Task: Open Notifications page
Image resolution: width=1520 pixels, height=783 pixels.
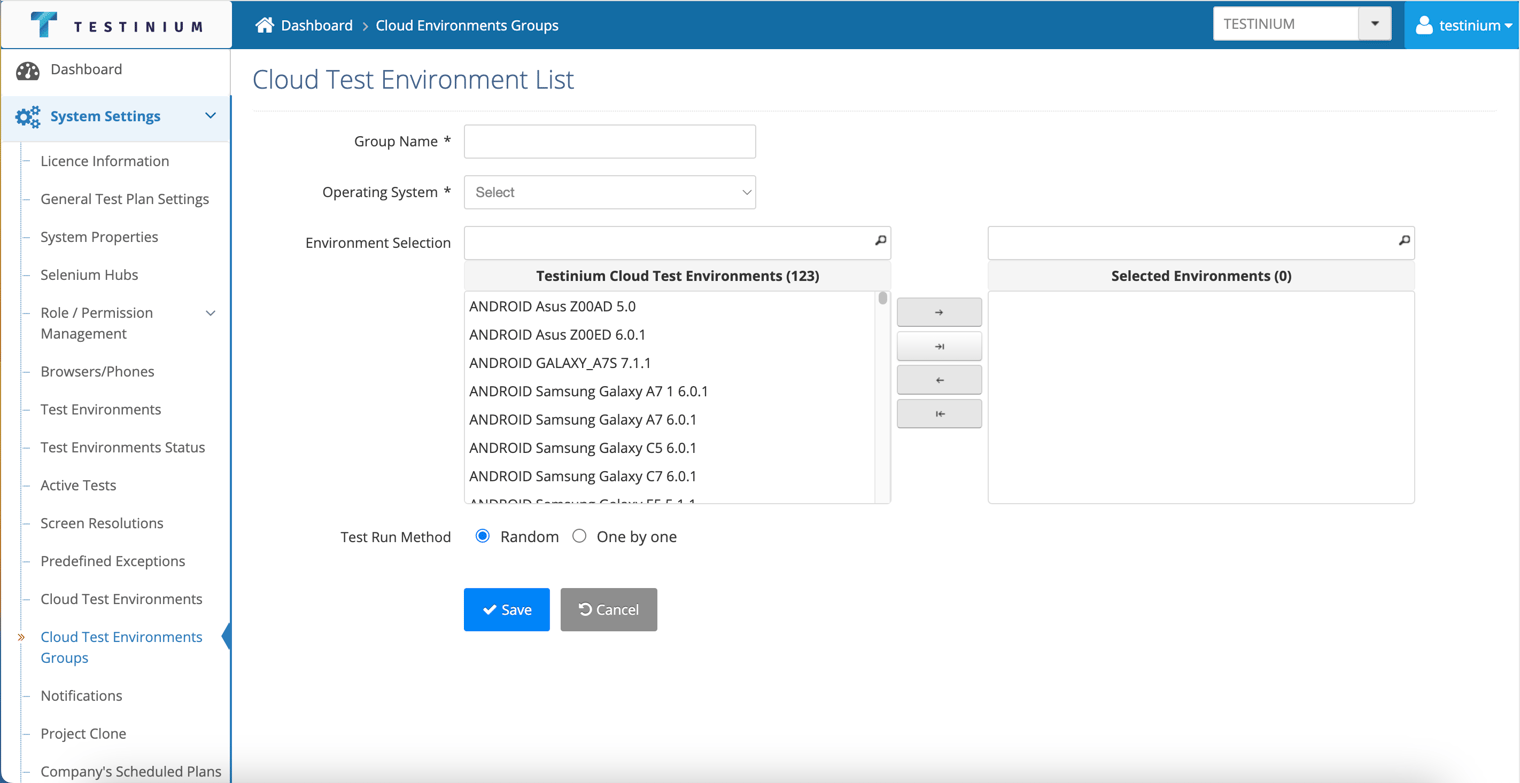Action: click(x=81, y=695)
